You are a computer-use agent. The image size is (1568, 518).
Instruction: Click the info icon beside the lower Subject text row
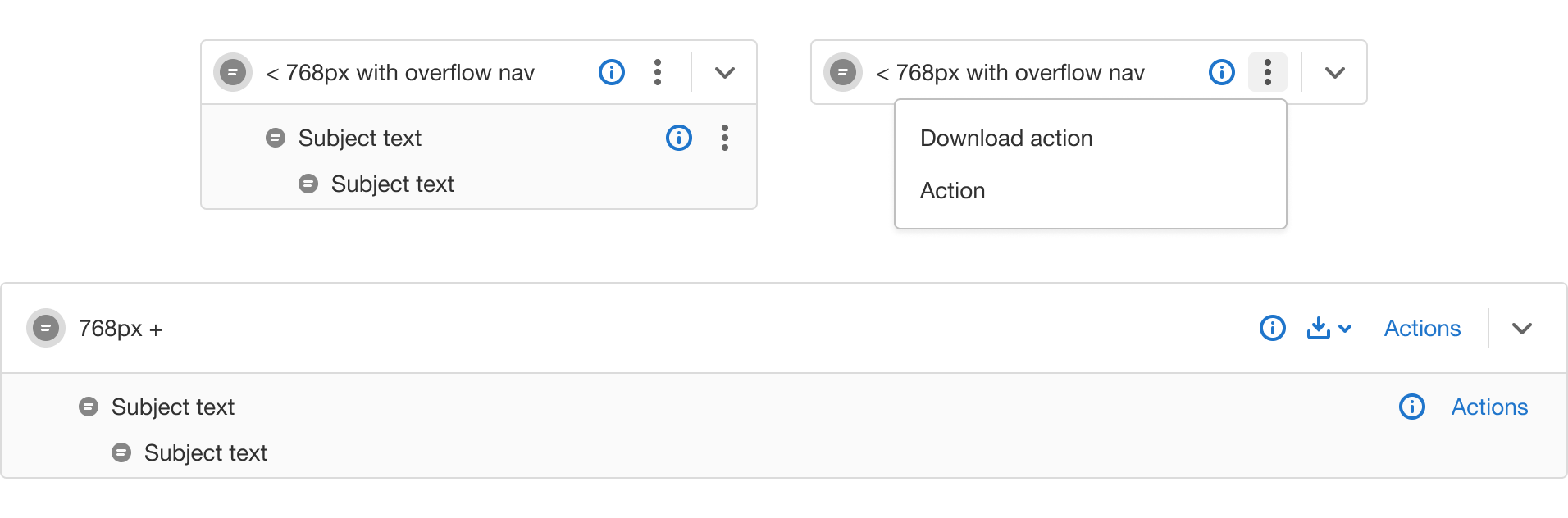pos(1411,407)
